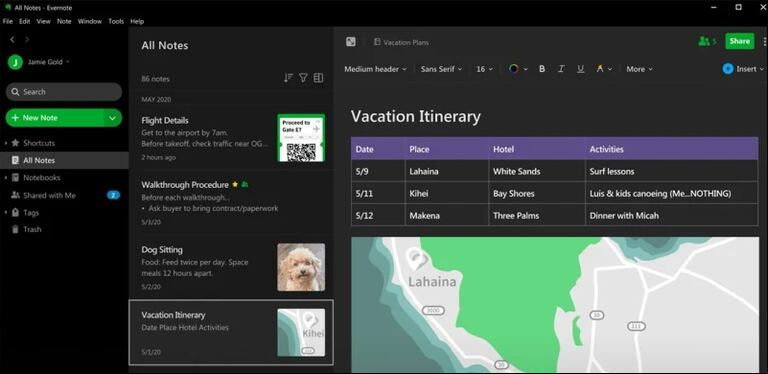Click the Dog Sitting dog thumbnail
The width and height of the screenshot is (768, 374).
pyautogui.click(x=301, y=267)
